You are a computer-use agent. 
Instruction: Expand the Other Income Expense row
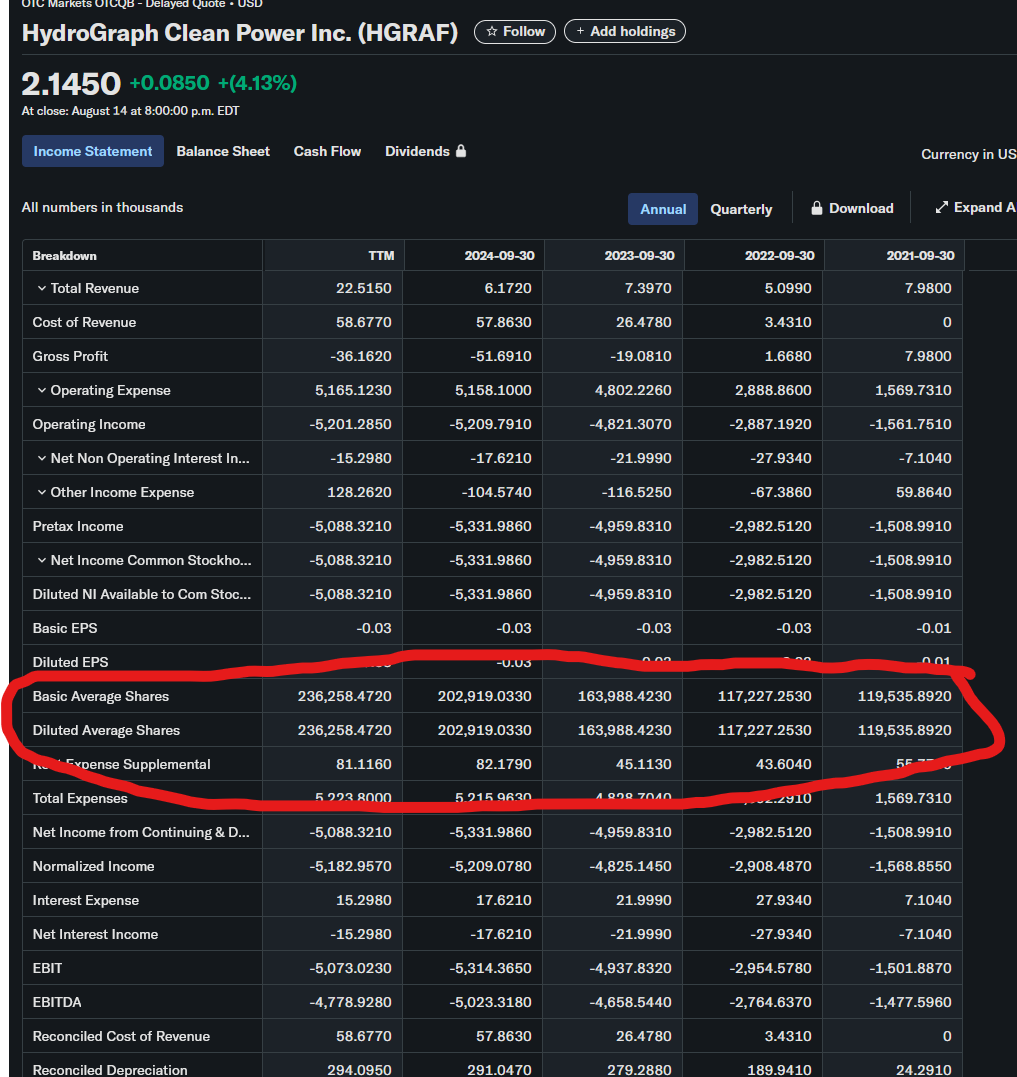(42, 492)
